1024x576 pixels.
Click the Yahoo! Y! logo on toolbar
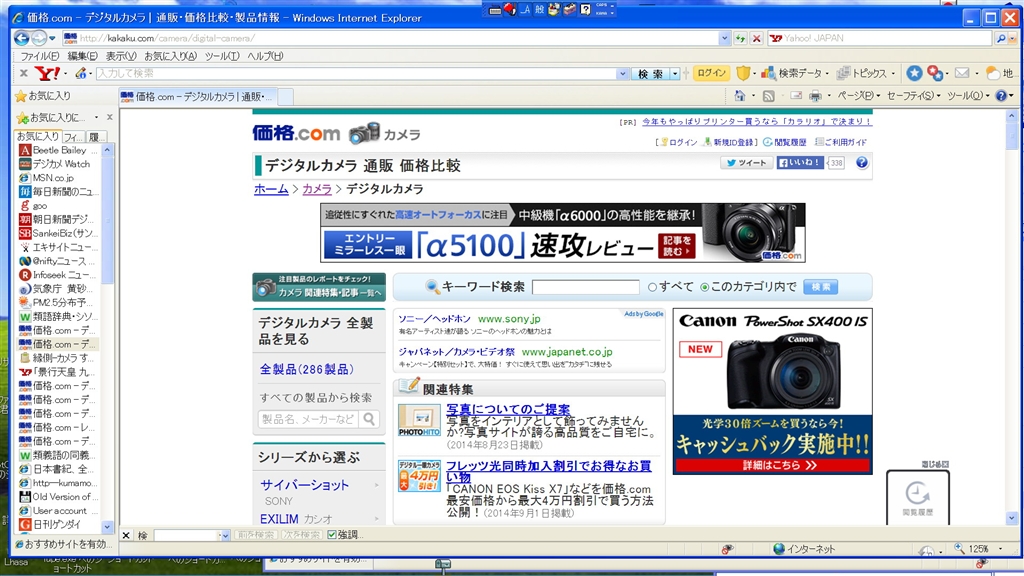pyautogui.click(x=47, y=74)
